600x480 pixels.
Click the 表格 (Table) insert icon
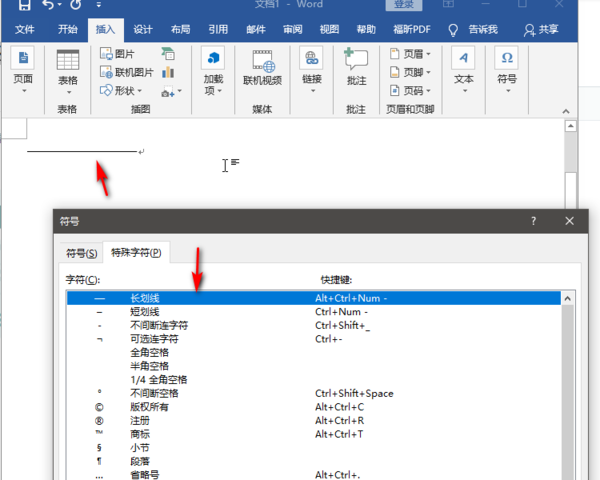(x=68, y=60)
